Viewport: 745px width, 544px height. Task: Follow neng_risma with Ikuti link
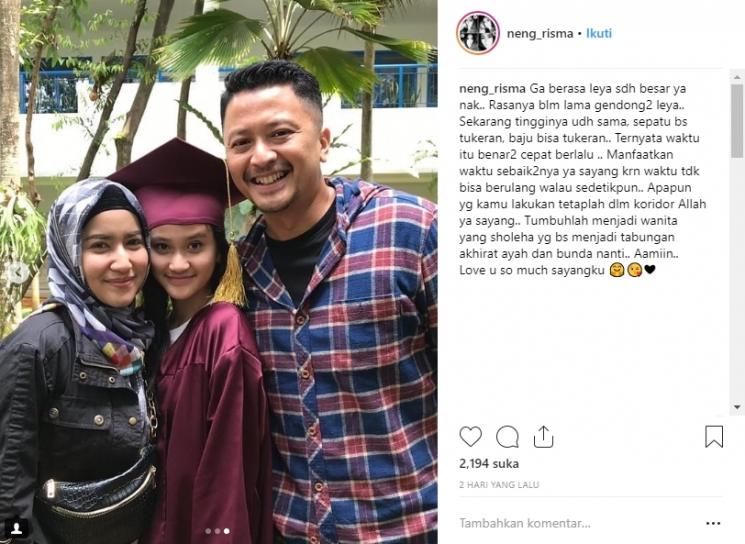point(599,33)
